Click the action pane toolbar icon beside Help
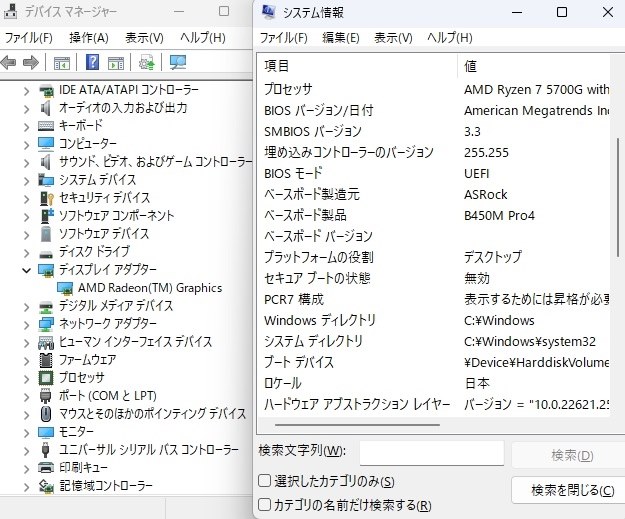625x519 pixels. pos(116,63)
